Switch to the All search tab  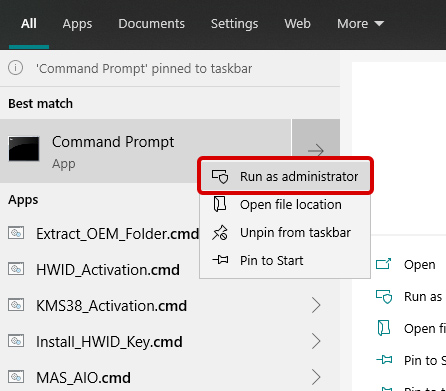tap(29, 24)
